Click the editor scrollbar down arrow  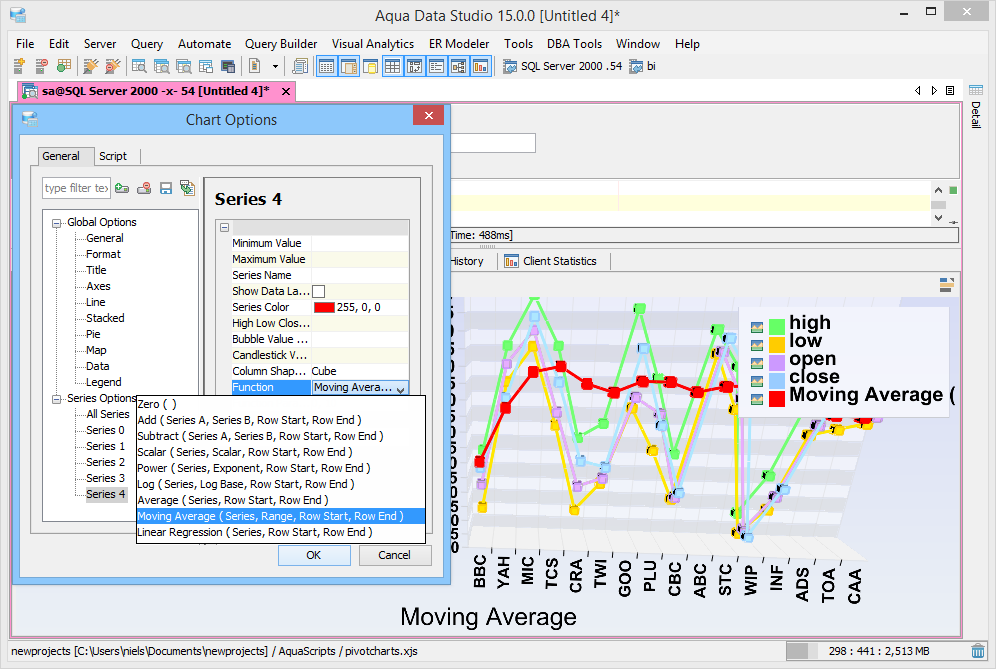938,218
